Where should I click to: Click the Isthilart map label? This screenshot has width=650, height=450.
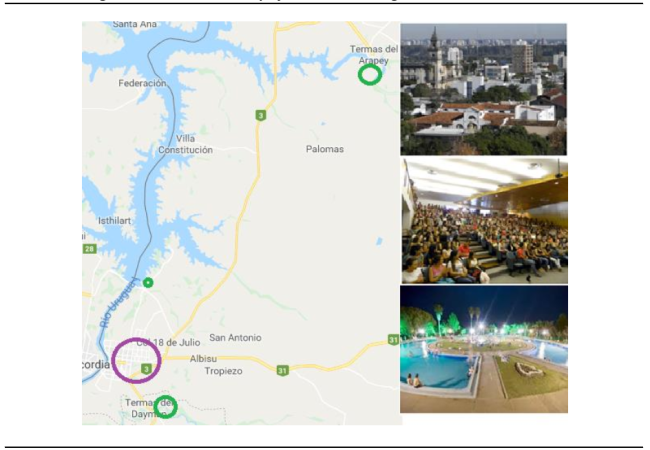point(114,221)
